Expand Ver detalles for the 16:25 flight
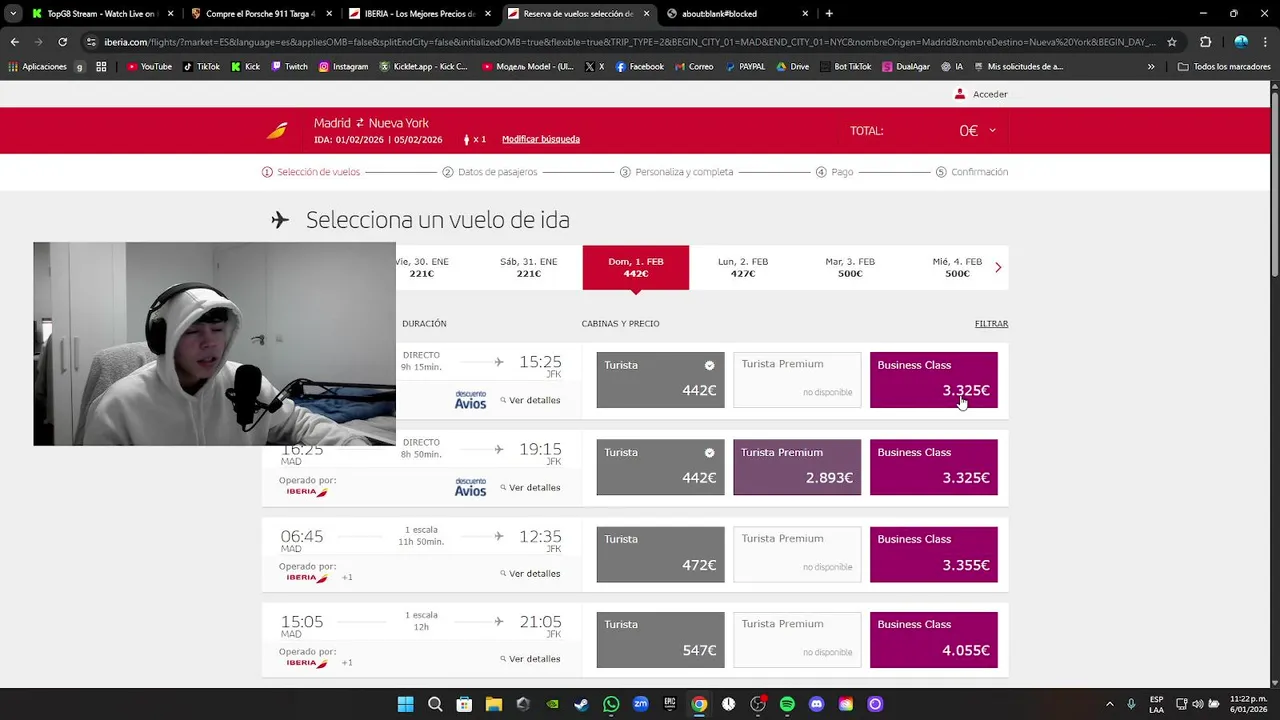The width and height of the screenshot is (1280, 720). (530, 488)
